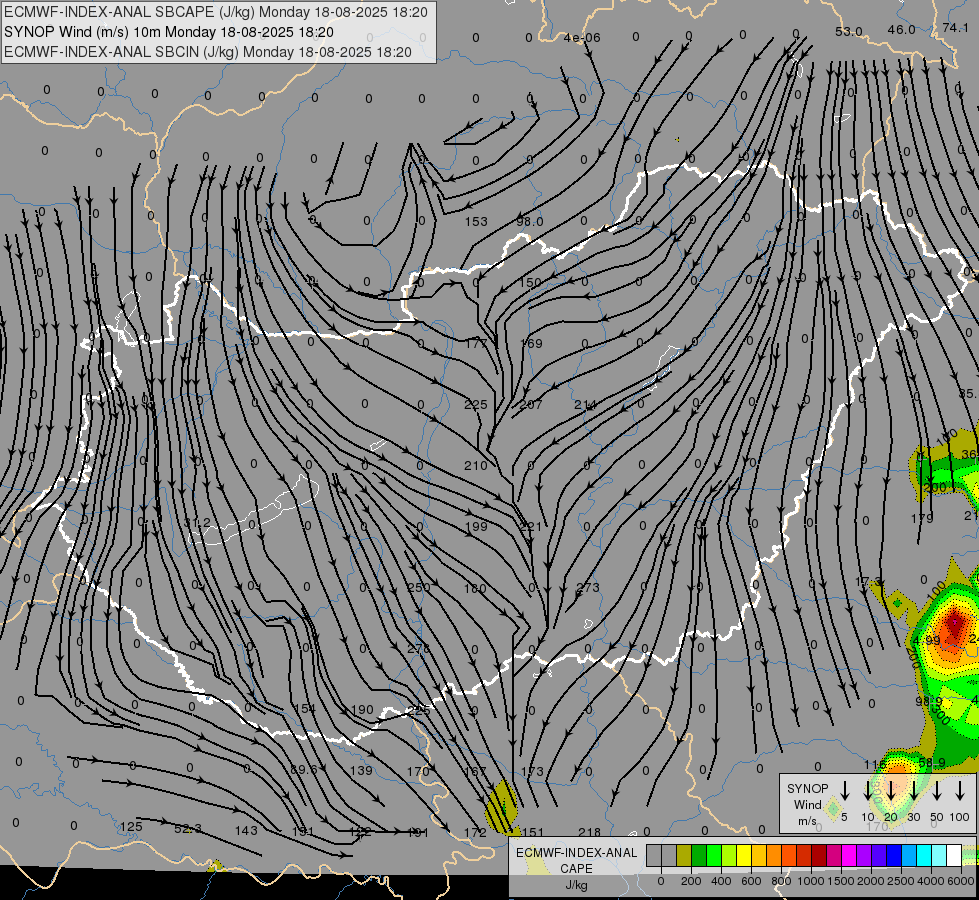Click the 58.9 value at eastern edge

pyautogui.click(x=932, y=762)
